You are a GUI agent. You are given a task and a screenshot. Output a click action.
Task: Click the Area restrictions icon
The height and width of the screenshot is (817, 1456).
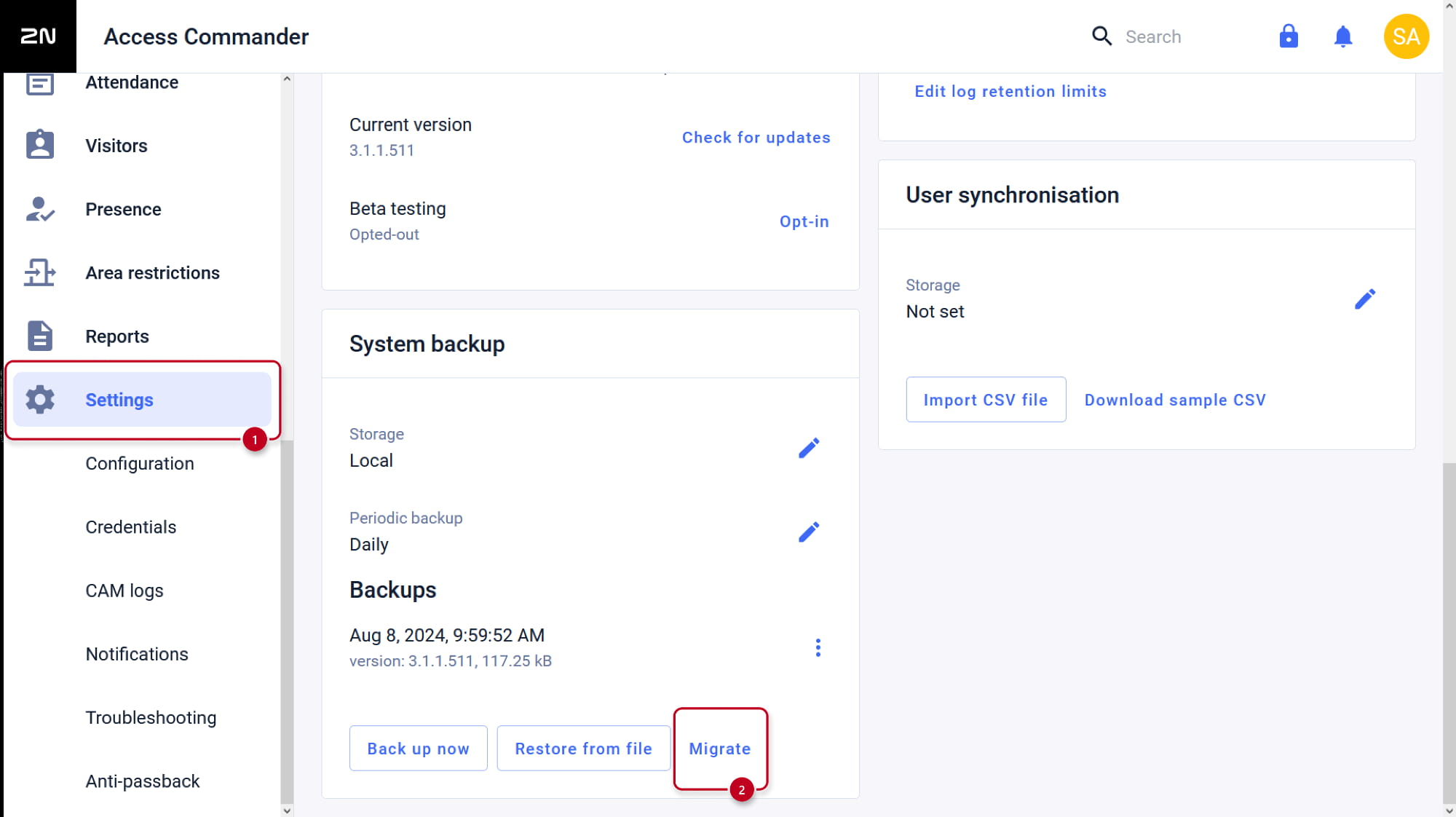tap(40, 272)
